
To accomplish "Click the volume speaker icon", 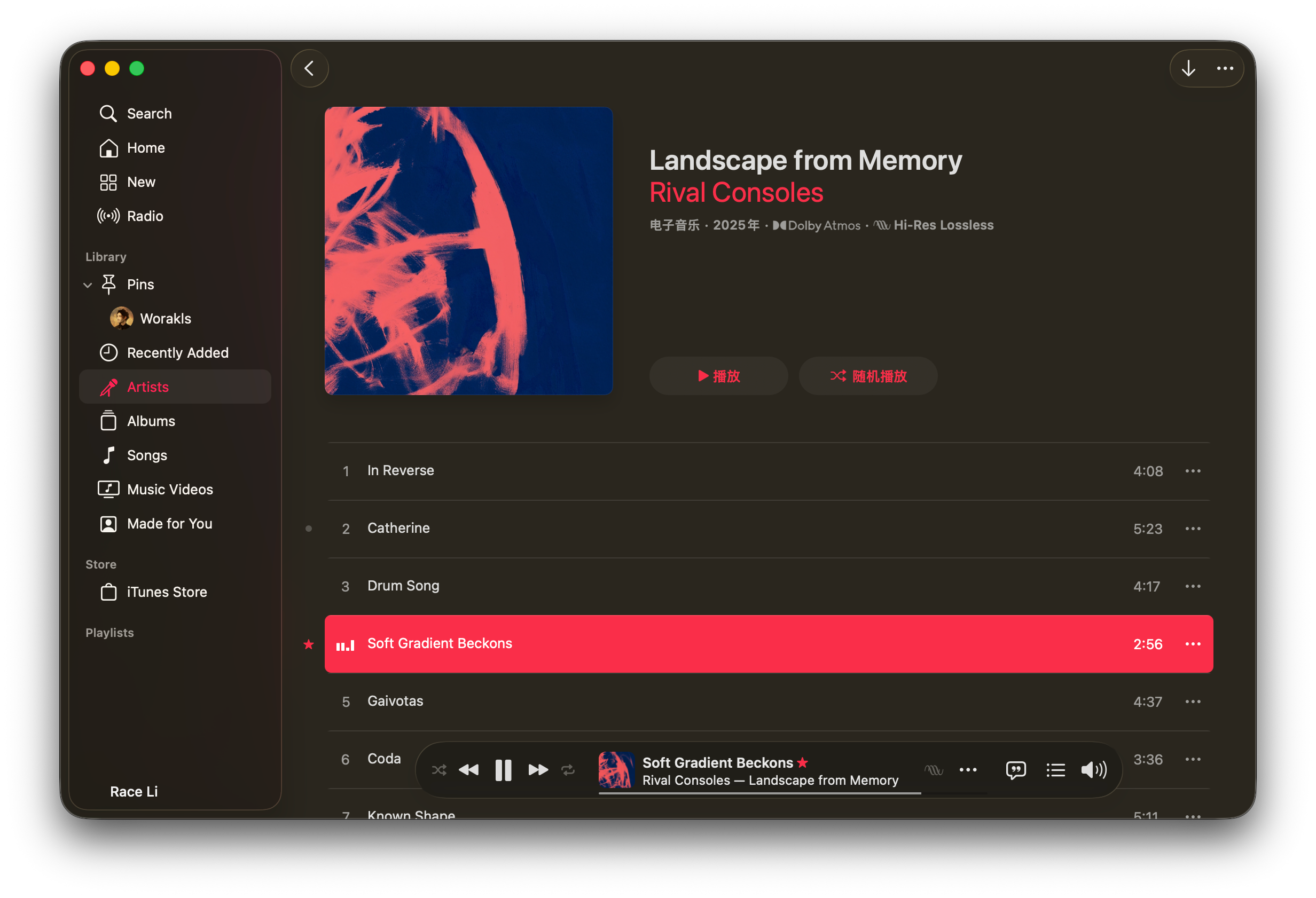I will pos(1093,770).
